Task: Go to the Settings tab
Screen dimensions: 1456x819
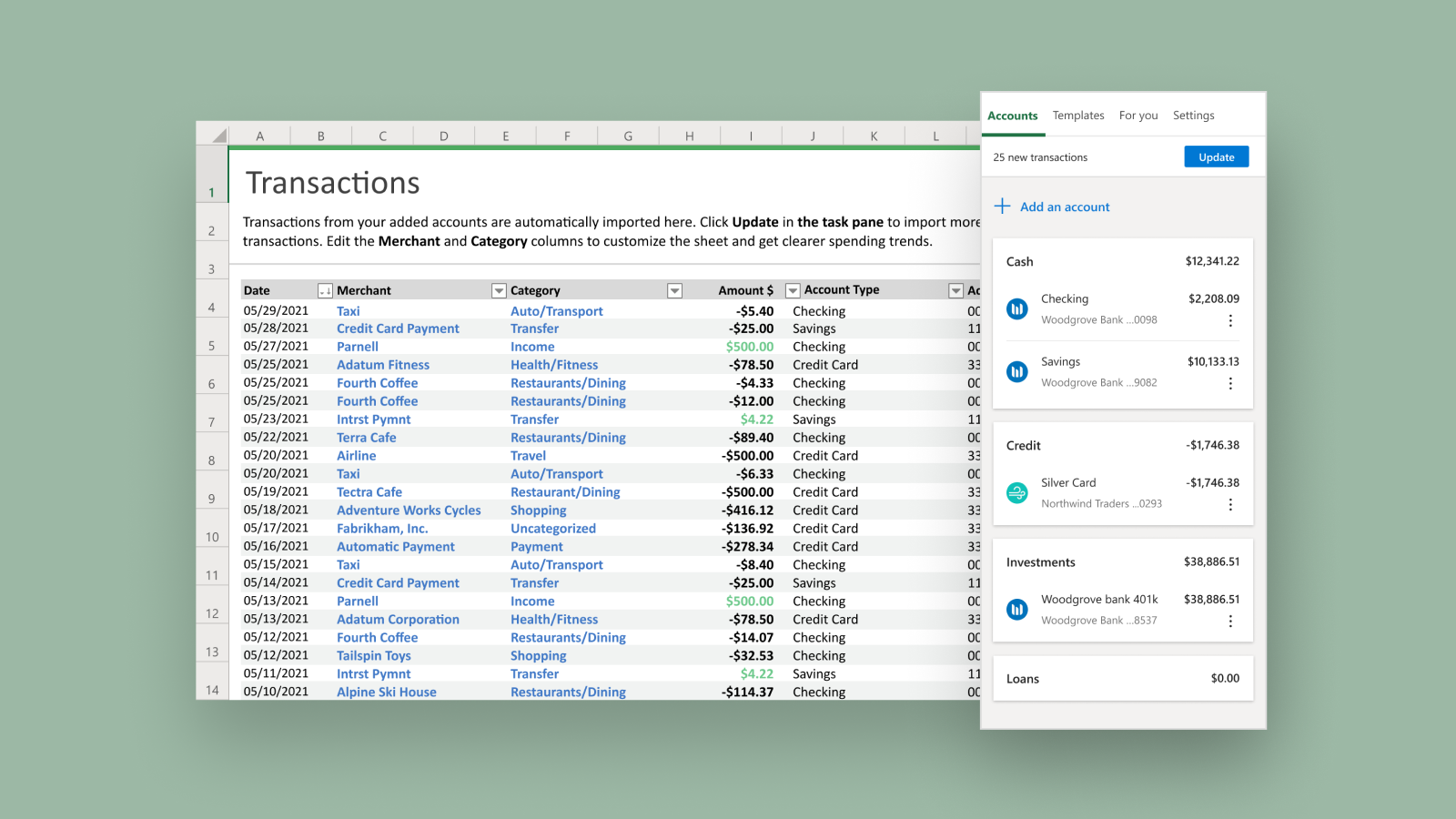Action: 1193,116
